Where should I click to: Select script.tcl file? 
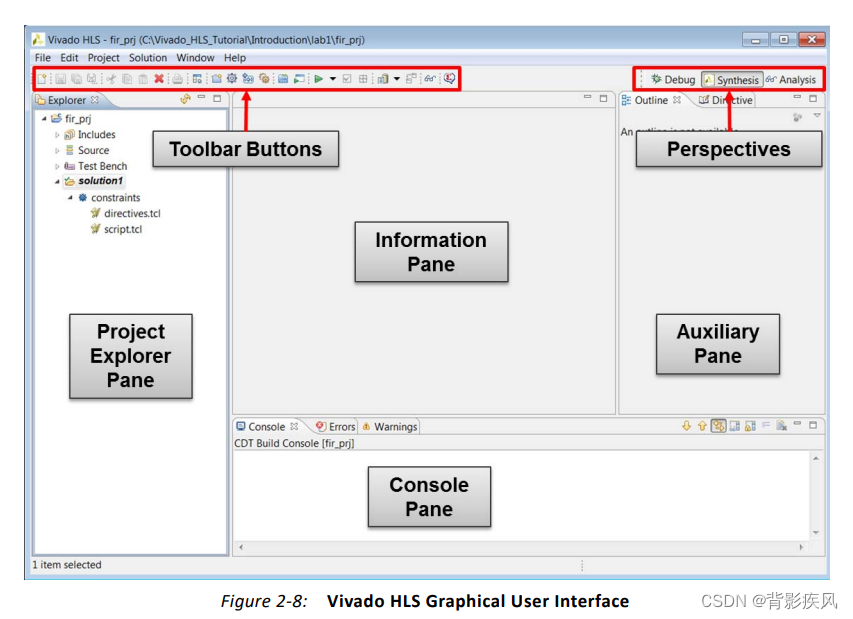pyautogui.click(x=116, y=229)
